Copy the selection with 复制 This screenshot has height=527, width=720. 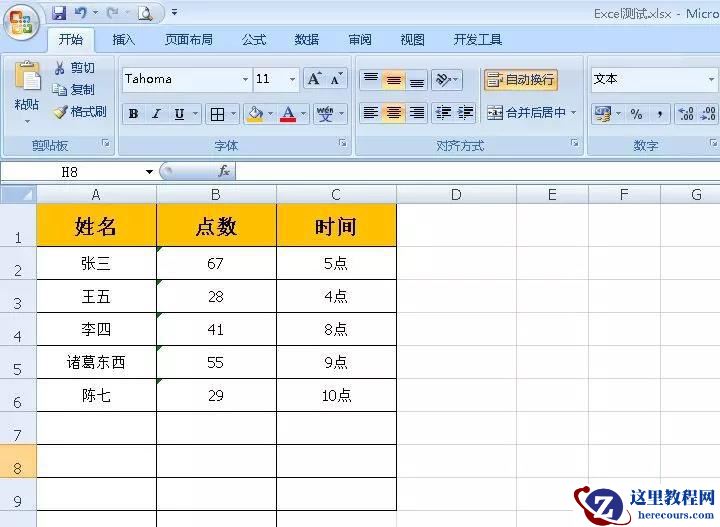point(73,90)
